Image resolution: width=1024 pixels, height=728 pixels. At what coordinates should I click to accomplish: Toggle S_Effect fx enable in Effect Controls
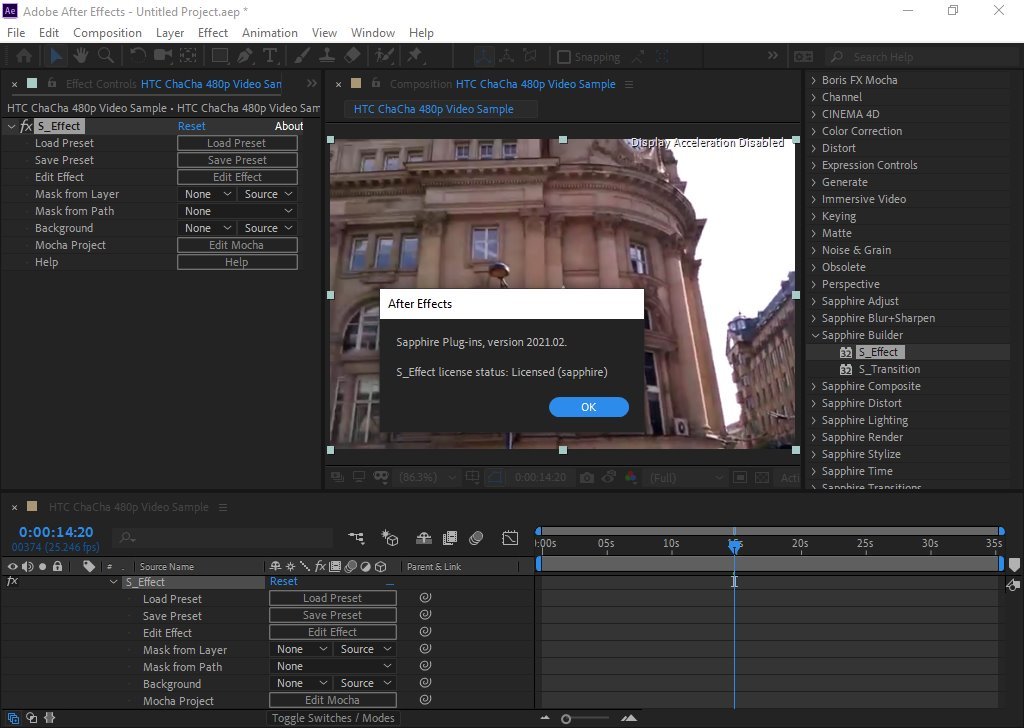[x=26, y=126]
